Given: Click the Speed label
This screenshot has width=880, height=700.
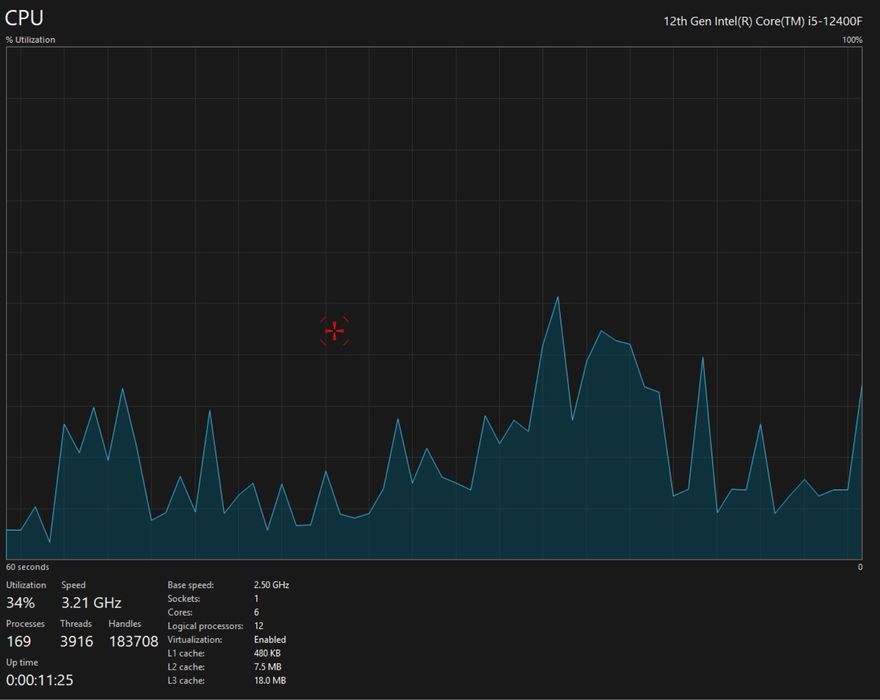Looking at the screenshot, I should tap(74, 585).
